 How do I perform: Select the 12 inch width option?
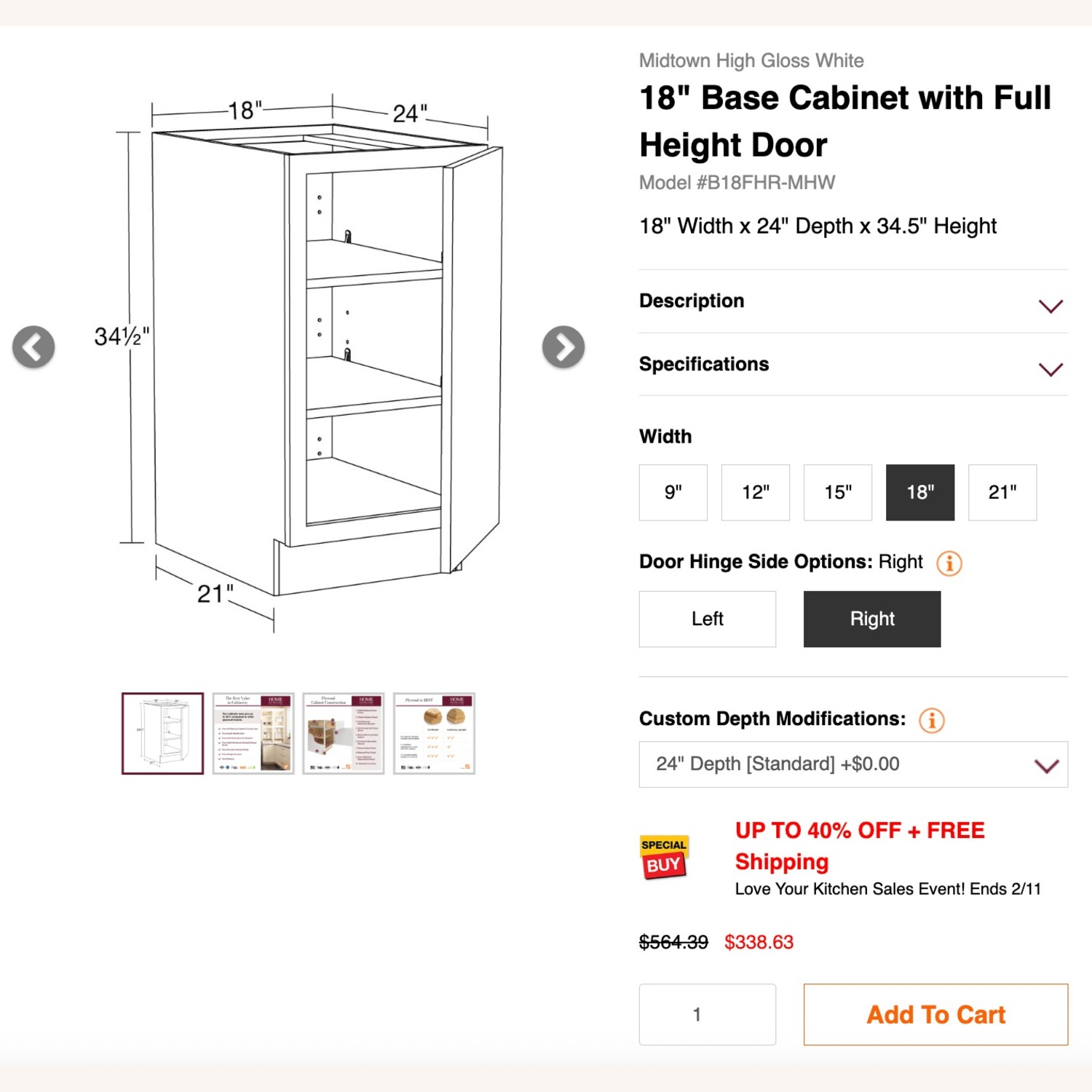pyautogui.click(x=755, y=492)
